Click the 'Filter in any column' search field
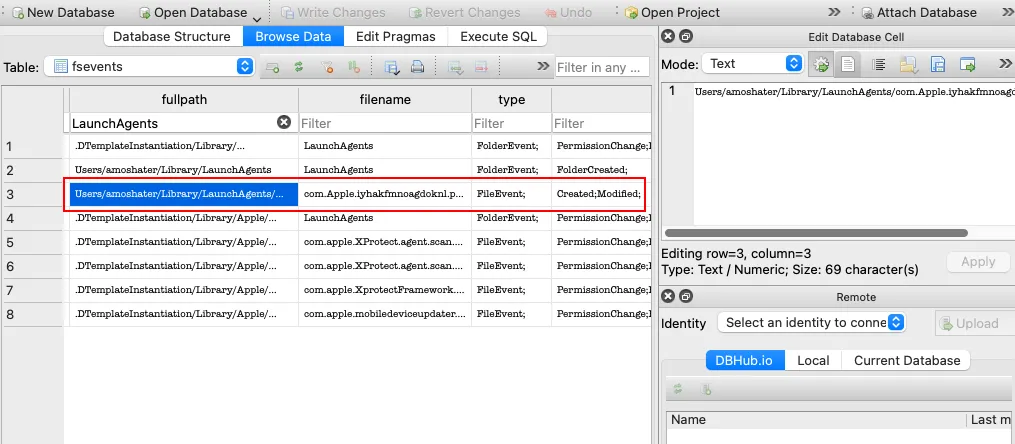 [x=602, y=67]
